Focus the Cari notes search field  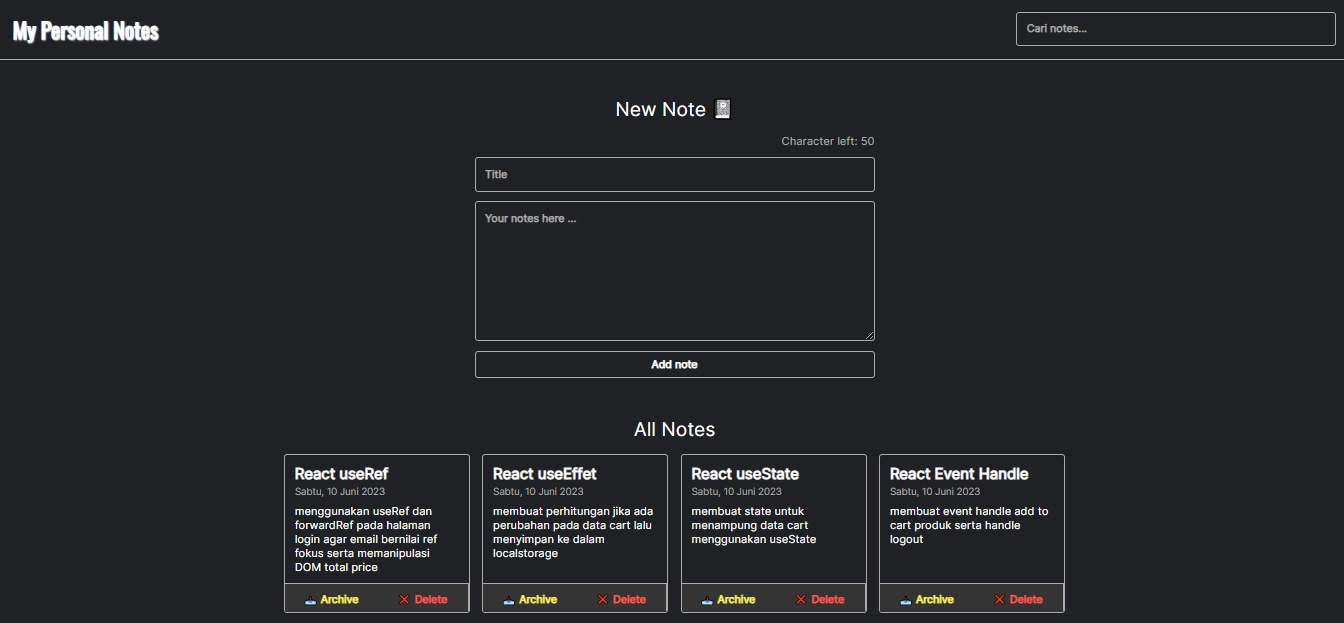tap(1175, 29)
